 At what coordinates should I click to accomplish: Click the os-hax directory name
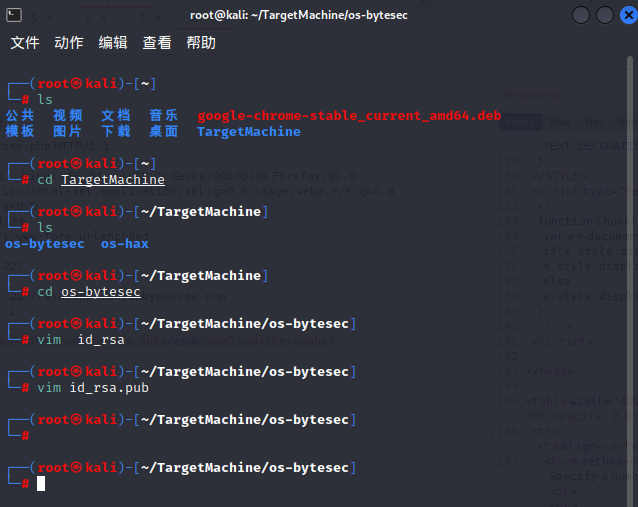125,244
